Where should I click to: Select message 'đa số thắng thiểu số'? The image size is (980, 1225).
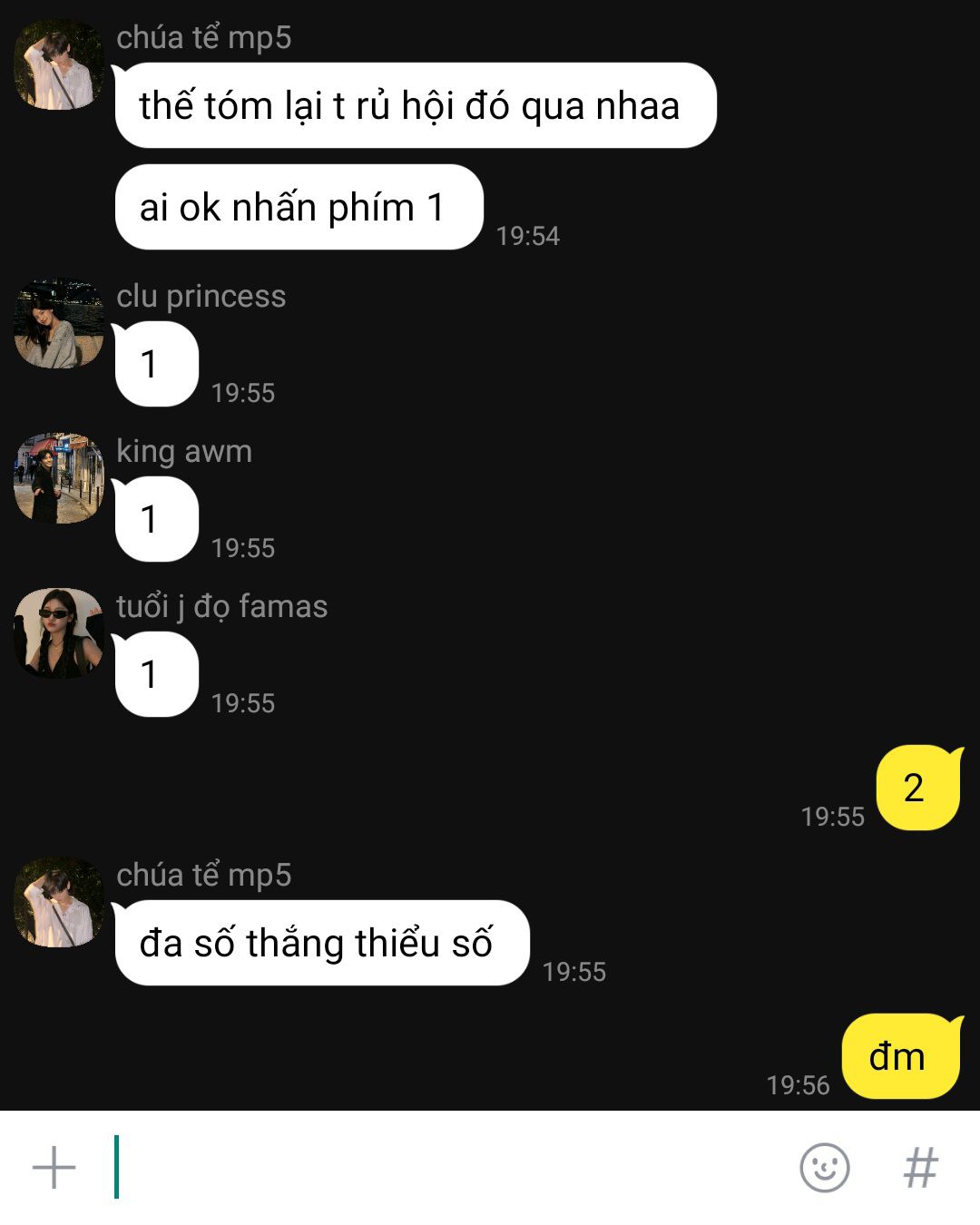click(321, 943)
